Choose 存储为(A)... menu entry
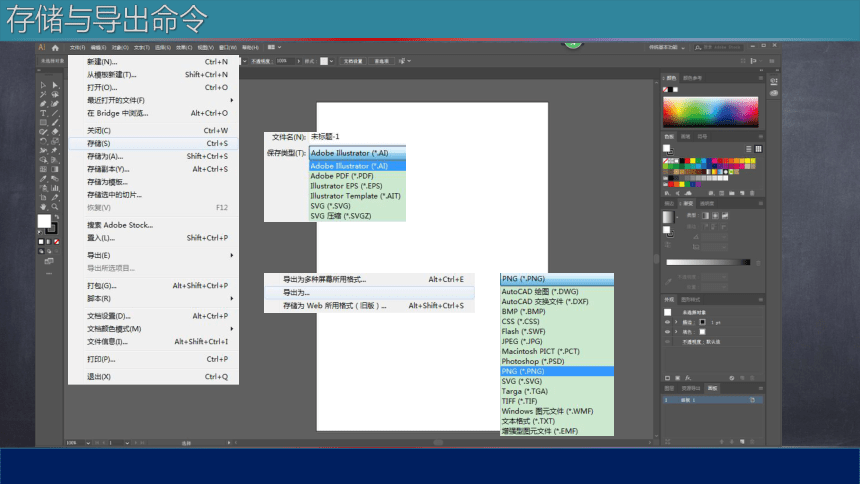This screenshot has height=484, width=860. tap(154, 156)
